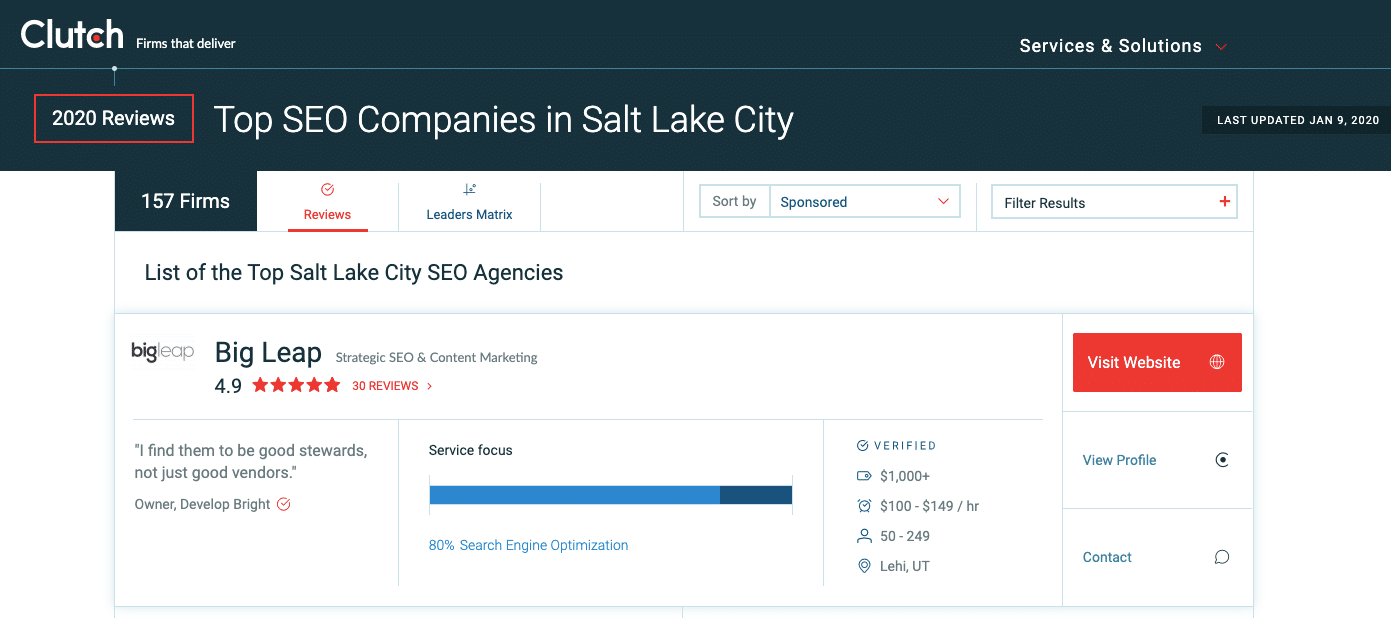Click the Last Updated Jan 9, 2020 label
This screenshot has width=1391, height=618.
[x=1297, y=120]
